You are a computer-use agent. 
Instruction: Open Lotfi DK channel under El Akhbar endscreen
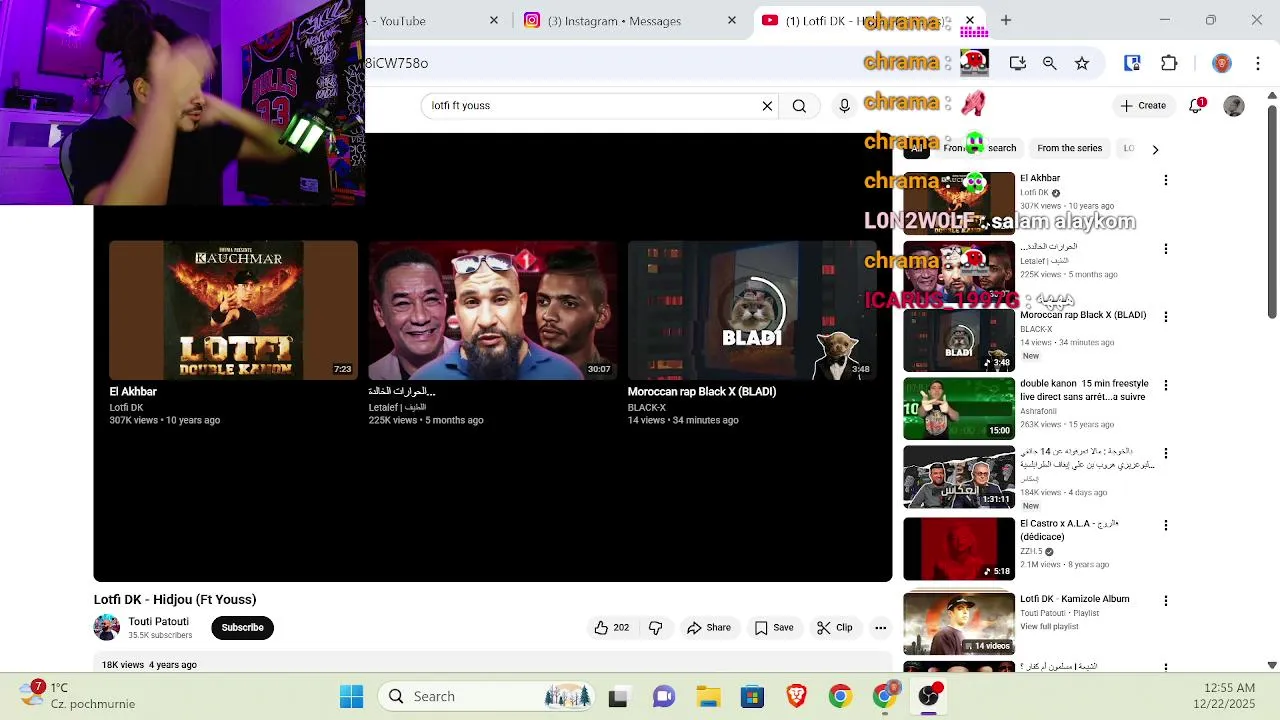tap(126, 408)
